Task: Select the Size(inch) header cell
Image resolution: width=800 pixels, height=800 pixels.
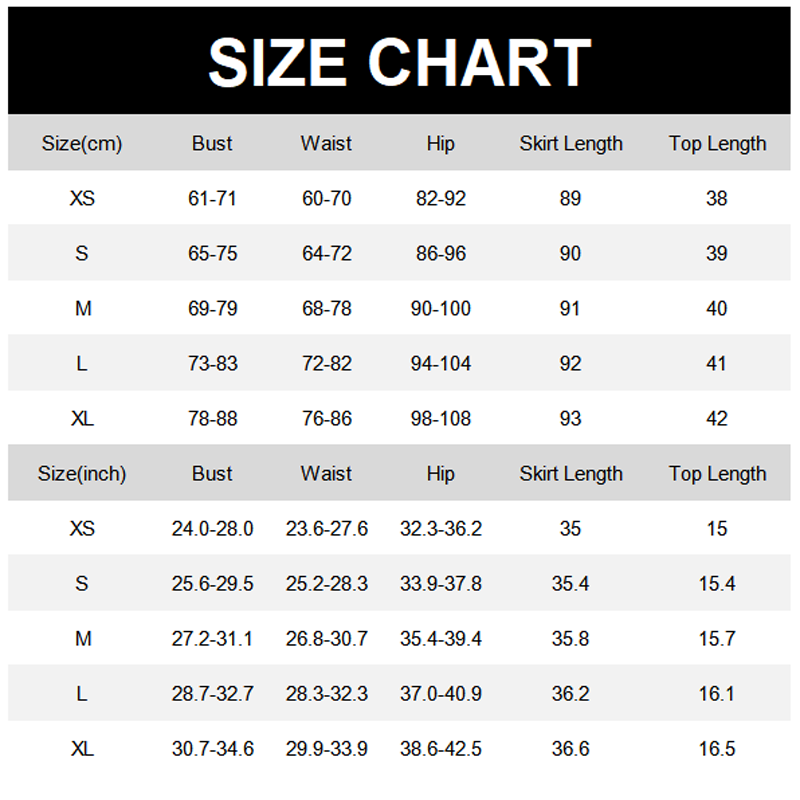Action: pyautogui.click(x=82, y=474)
